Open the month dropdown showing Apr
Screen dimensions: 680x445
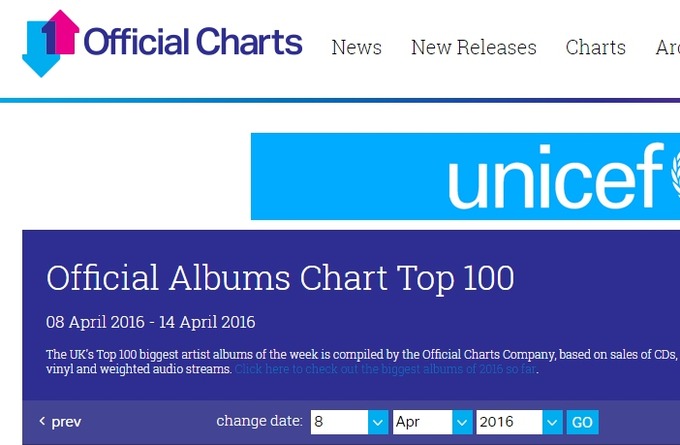click(x=432, y=422)
